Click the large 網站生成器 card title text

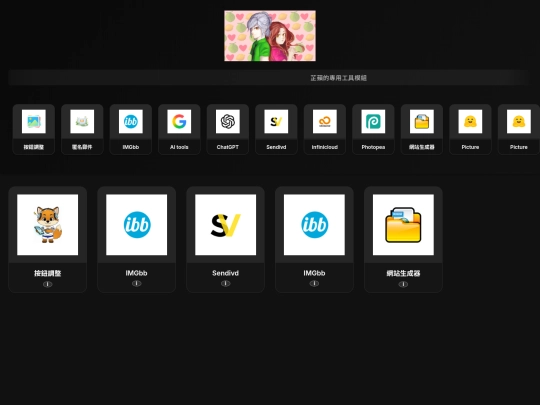click(403, 273)
